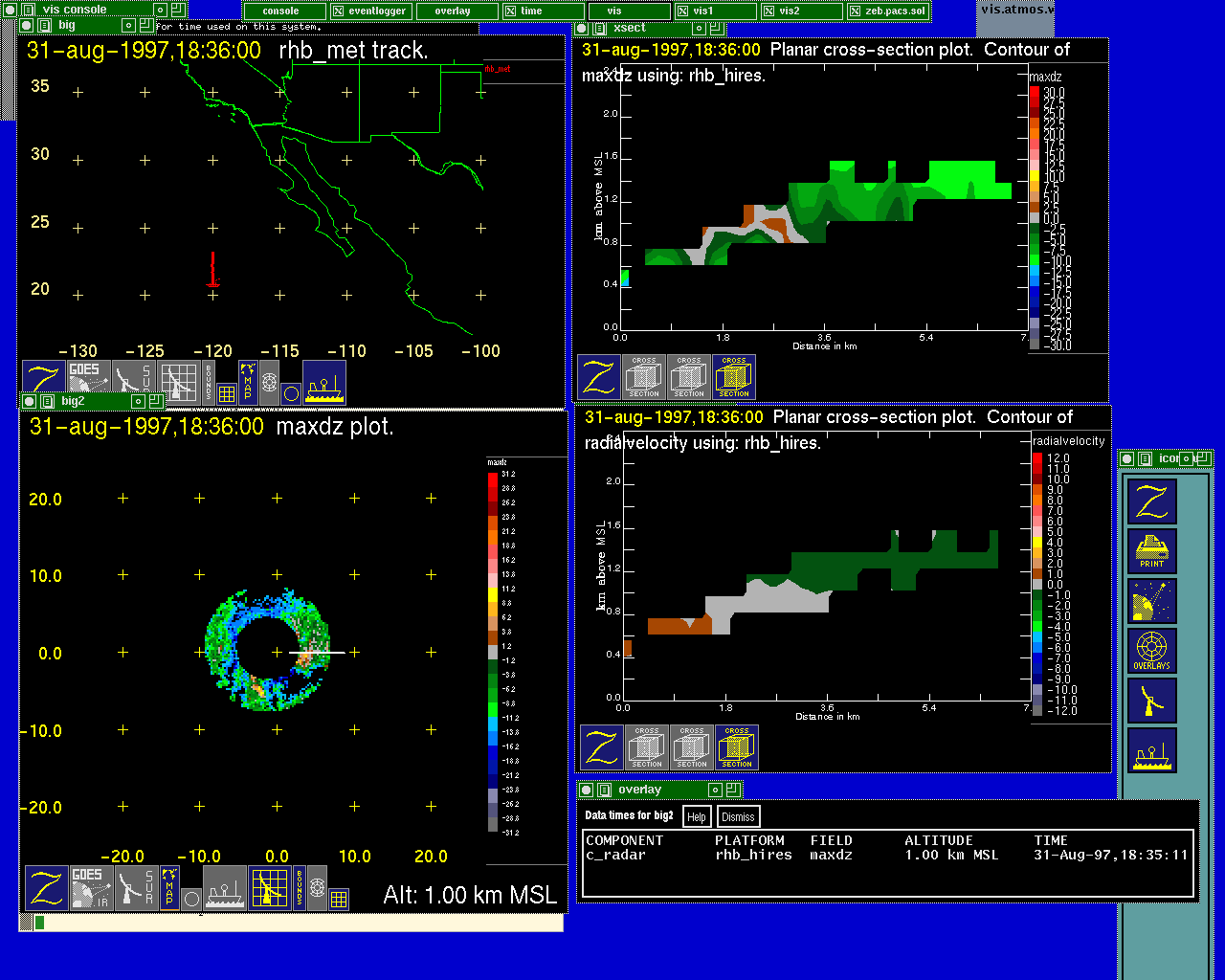
Task: Toggle the circle icon in big window toolbar
Action: point(292,393)
